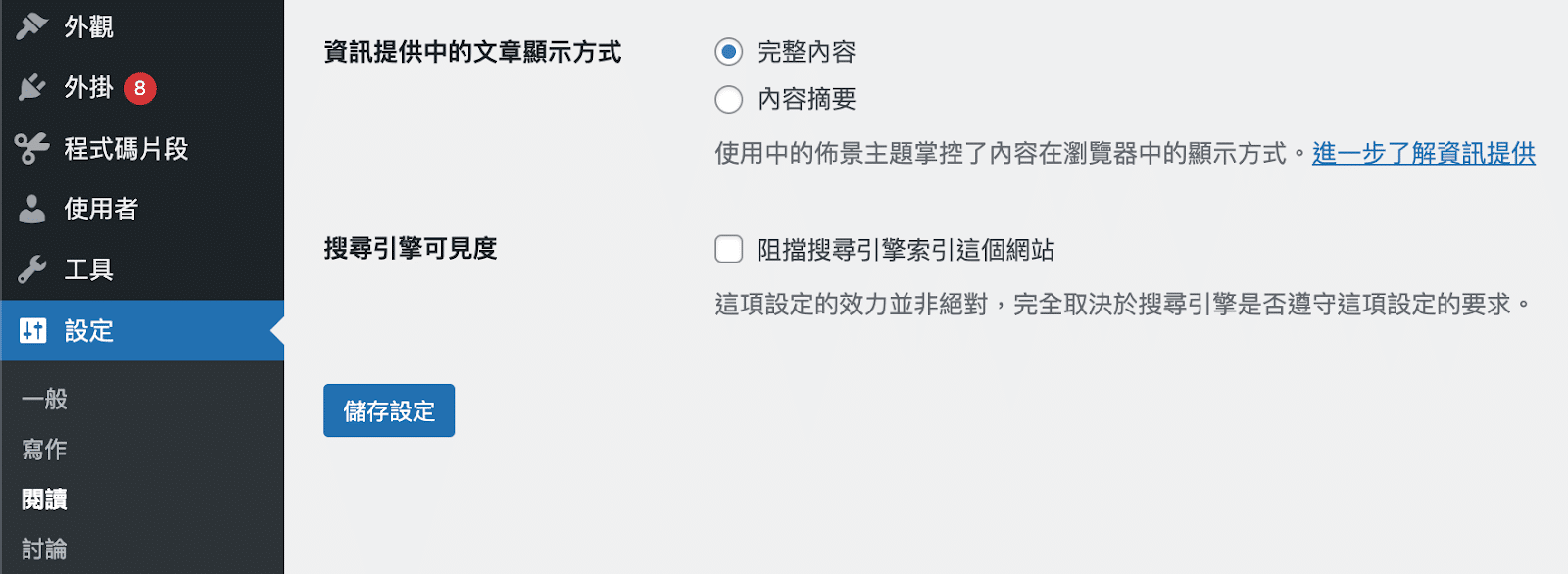Click the Users (使用者) person icon

32,209
